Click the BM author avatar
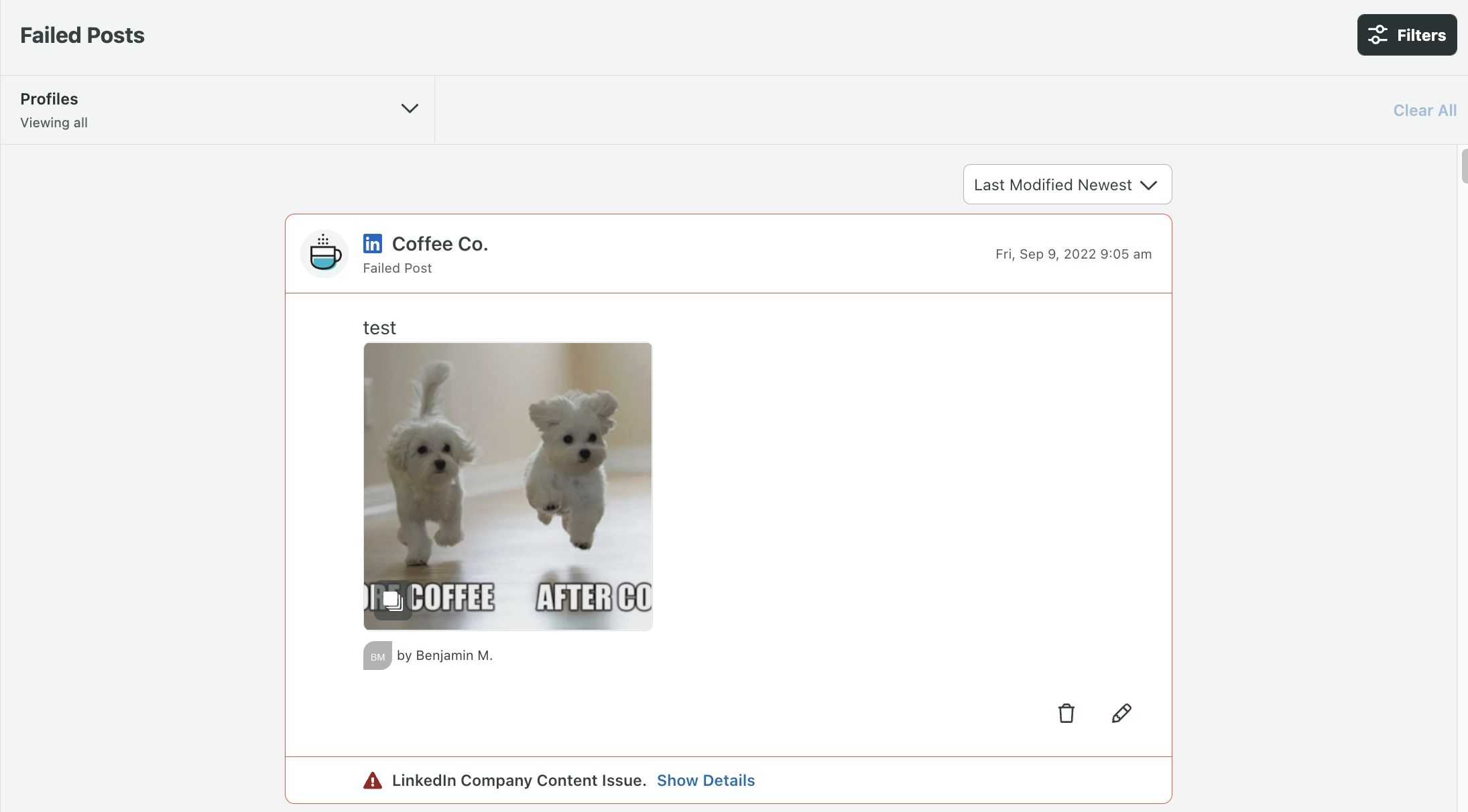Screen dimensions: 1468x812 [377, 656]
